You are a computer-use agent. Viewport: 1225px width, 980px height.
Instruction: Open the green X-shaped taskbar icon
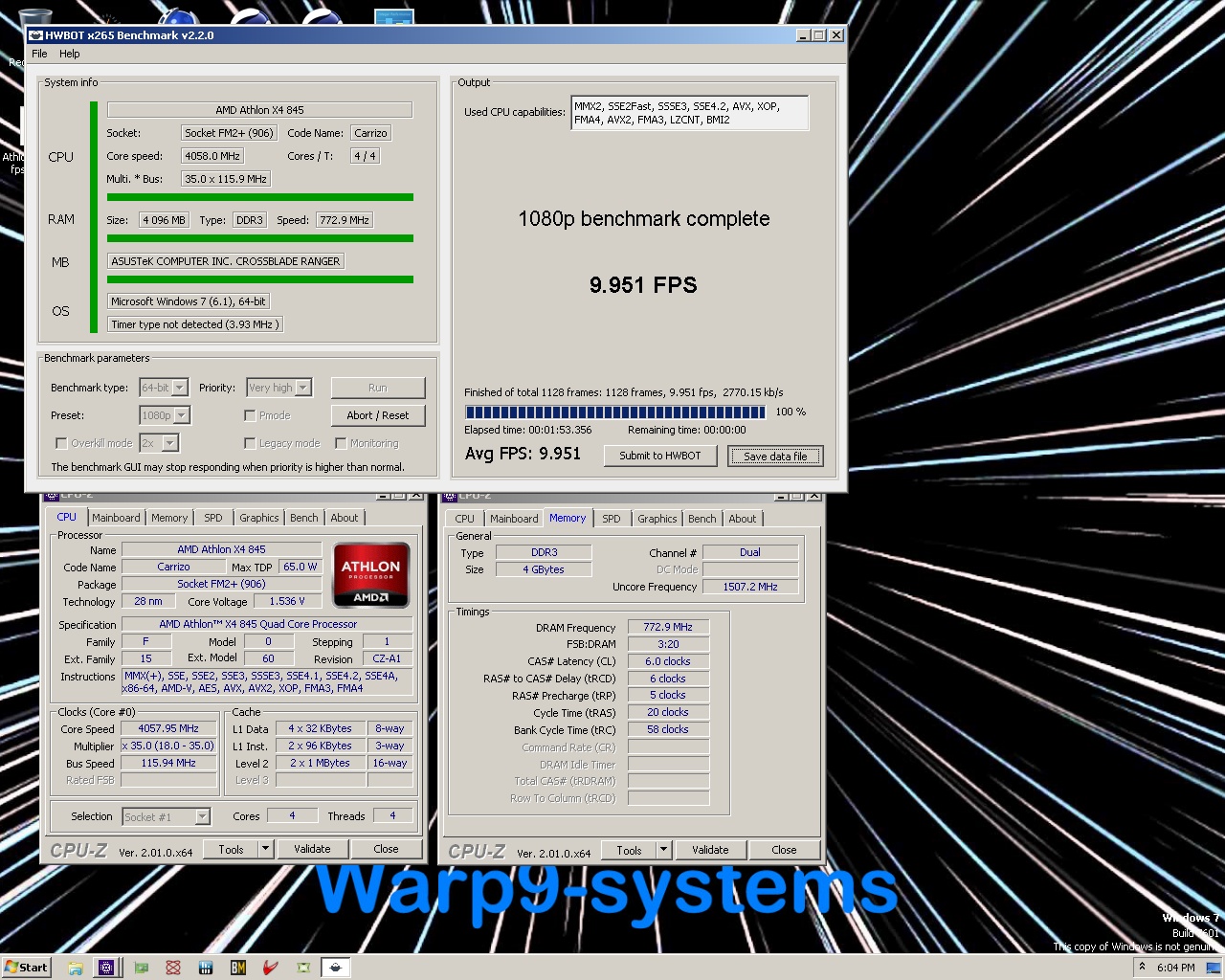(303, 968)
